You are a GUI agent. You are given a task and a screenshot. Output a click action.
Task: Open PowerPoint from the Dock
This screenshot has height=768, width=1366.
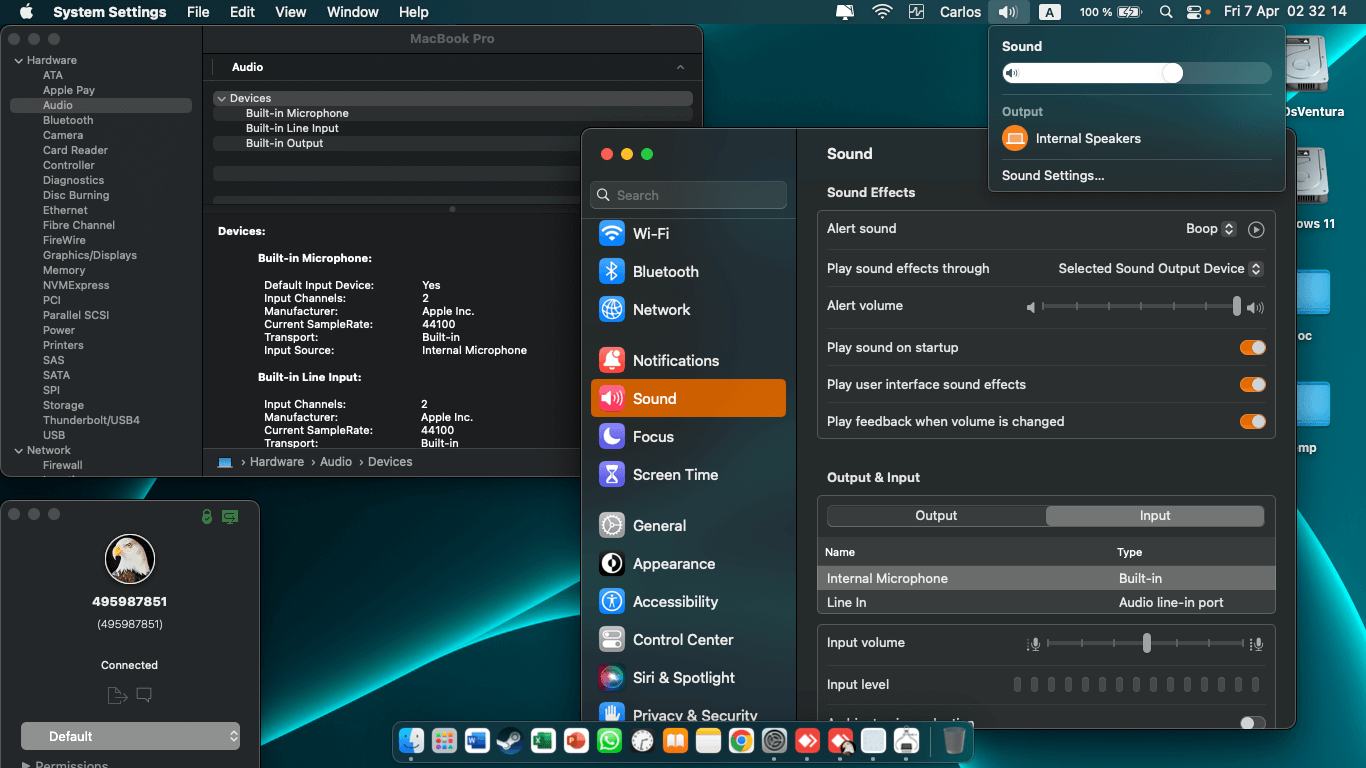click(576, 741)
